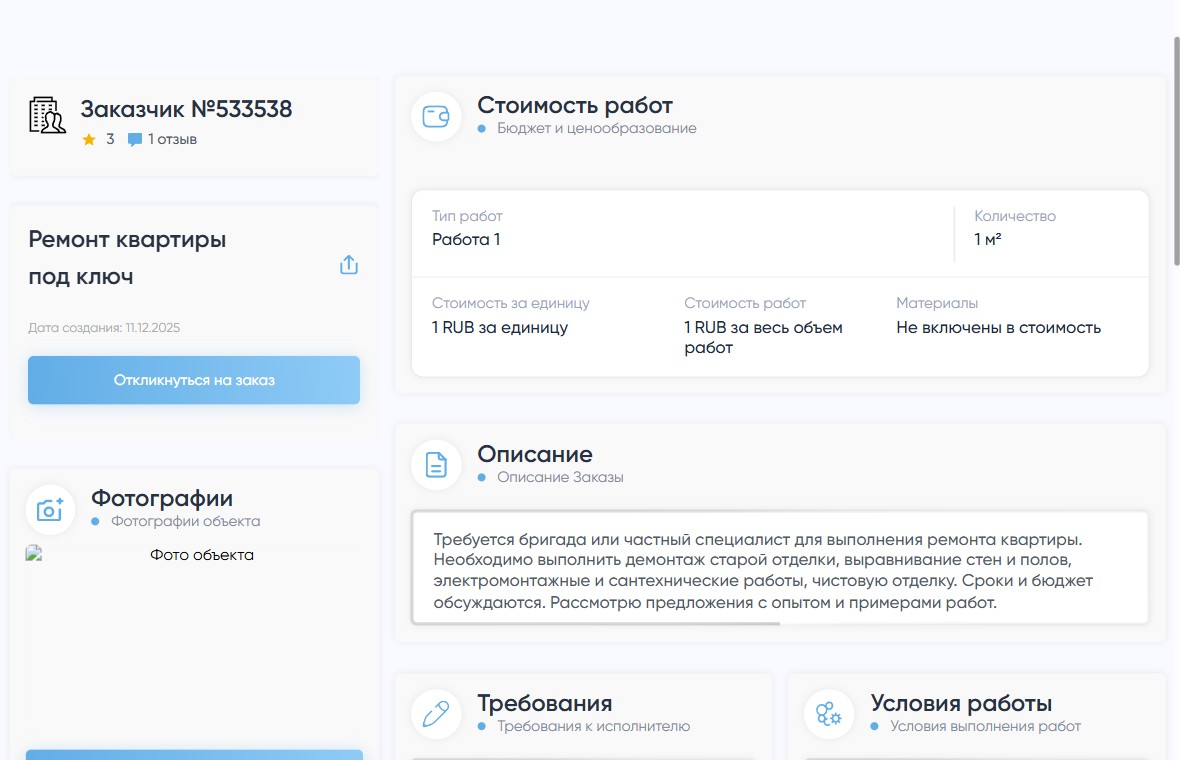Click the Условия выполнения работ subtitle
Image resolution: width=1180 pixels, height=760 pixels.
click(x=985, y=726)
